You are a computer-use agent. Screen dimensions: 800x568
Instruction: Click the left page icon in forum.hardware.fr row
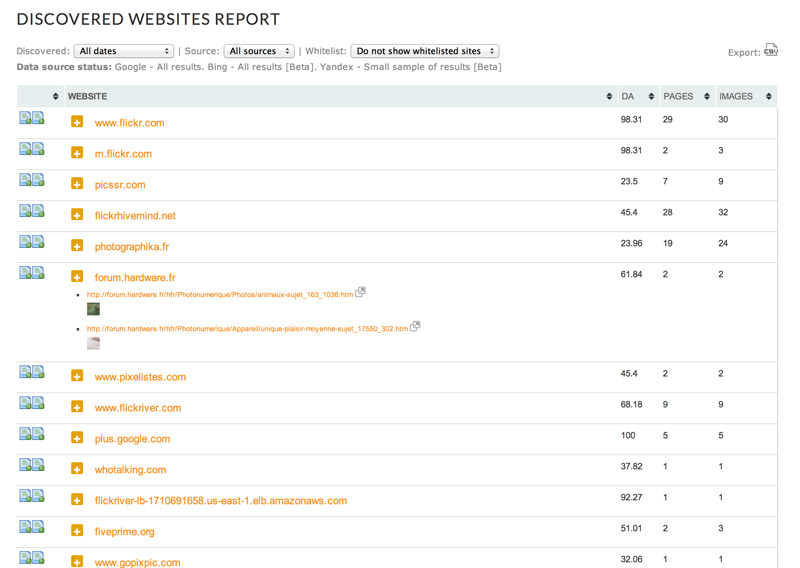pyautogui.click(x=25, y=273)
